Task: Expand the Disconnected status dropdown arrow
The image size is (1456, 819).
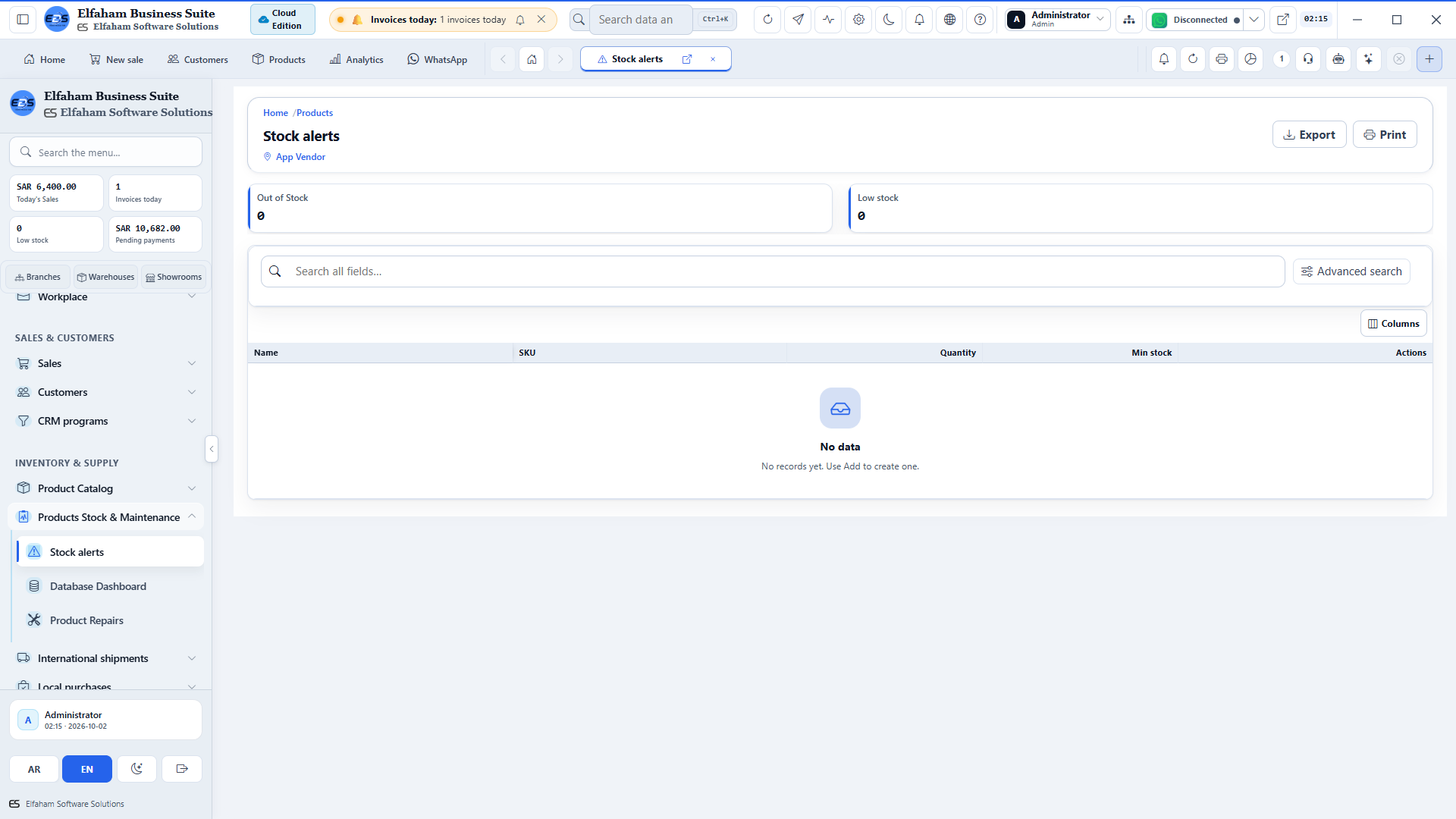Action: click(x=1254, y=20)
